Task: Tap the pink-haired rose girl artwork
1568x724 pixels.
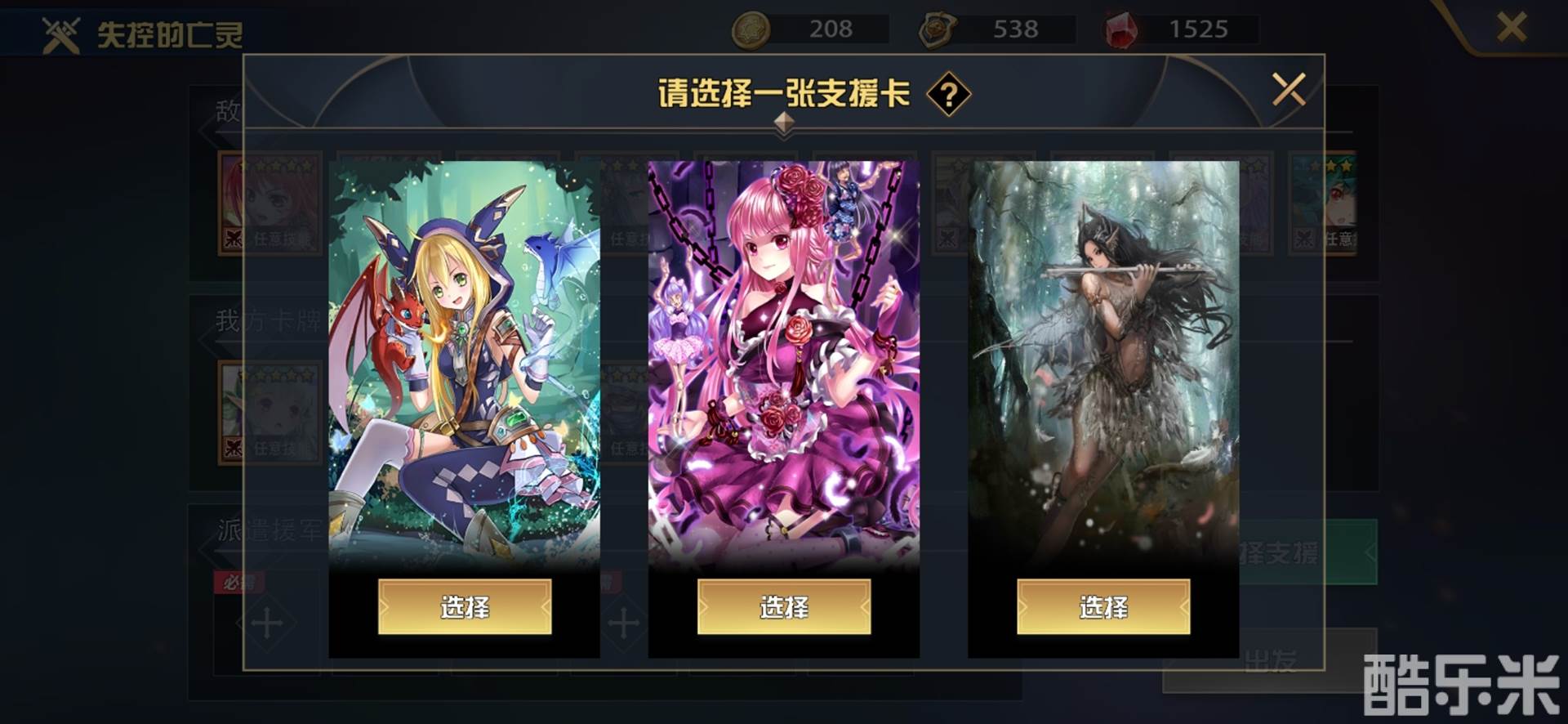Action: pos(783,364)
